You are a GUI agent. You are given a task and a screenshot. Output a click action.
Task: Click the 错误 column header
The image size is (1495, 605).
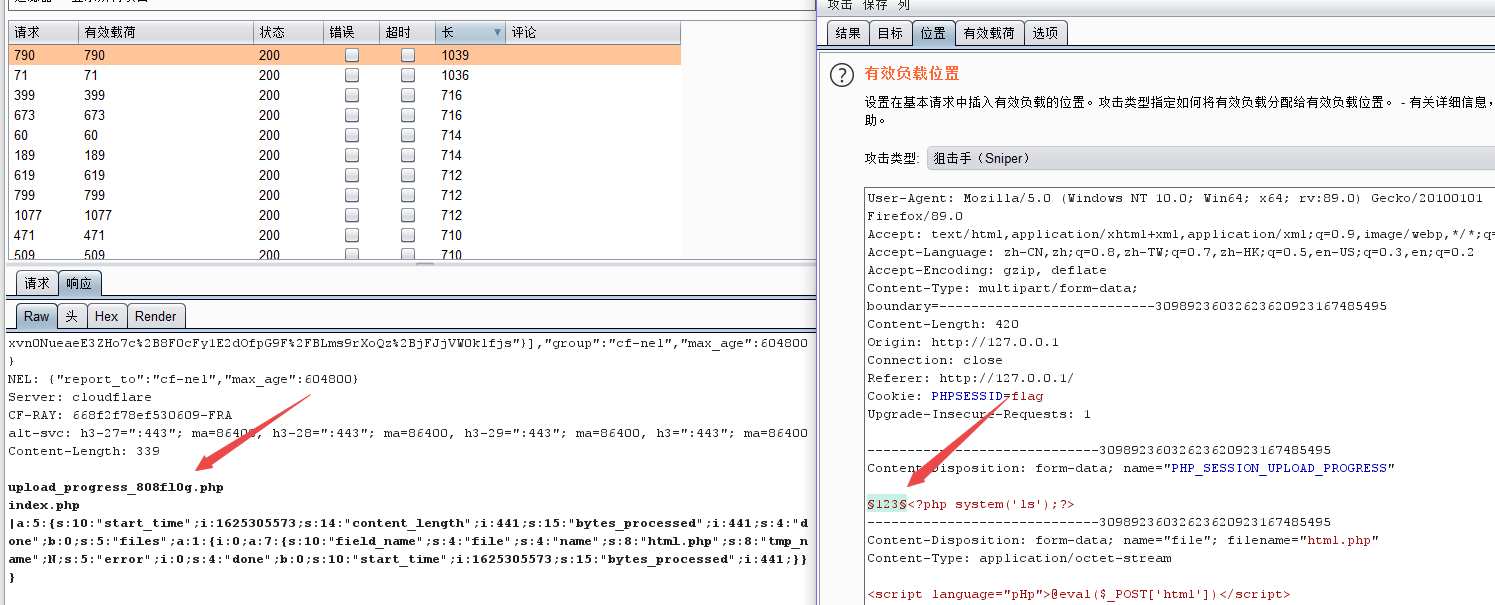(x=352, y=33)
